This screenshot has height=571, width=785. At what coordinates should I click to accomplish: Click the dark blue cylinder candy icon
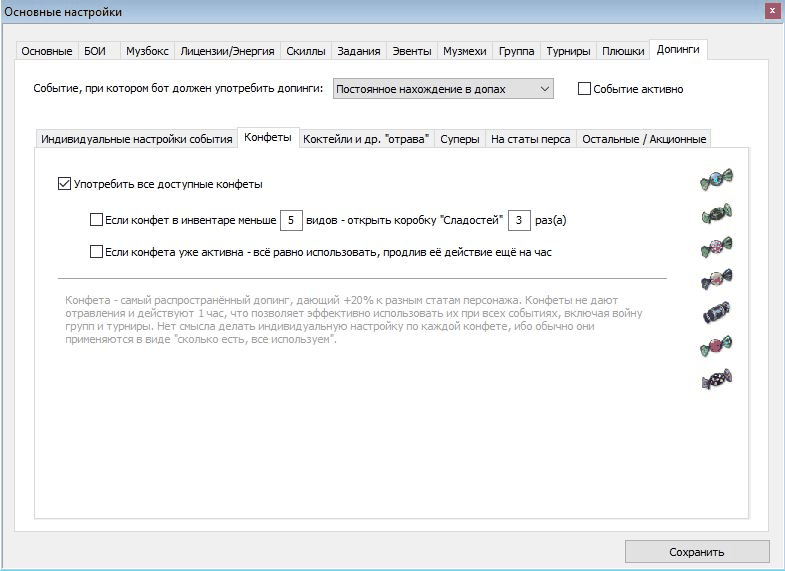(x=716, y=312)
